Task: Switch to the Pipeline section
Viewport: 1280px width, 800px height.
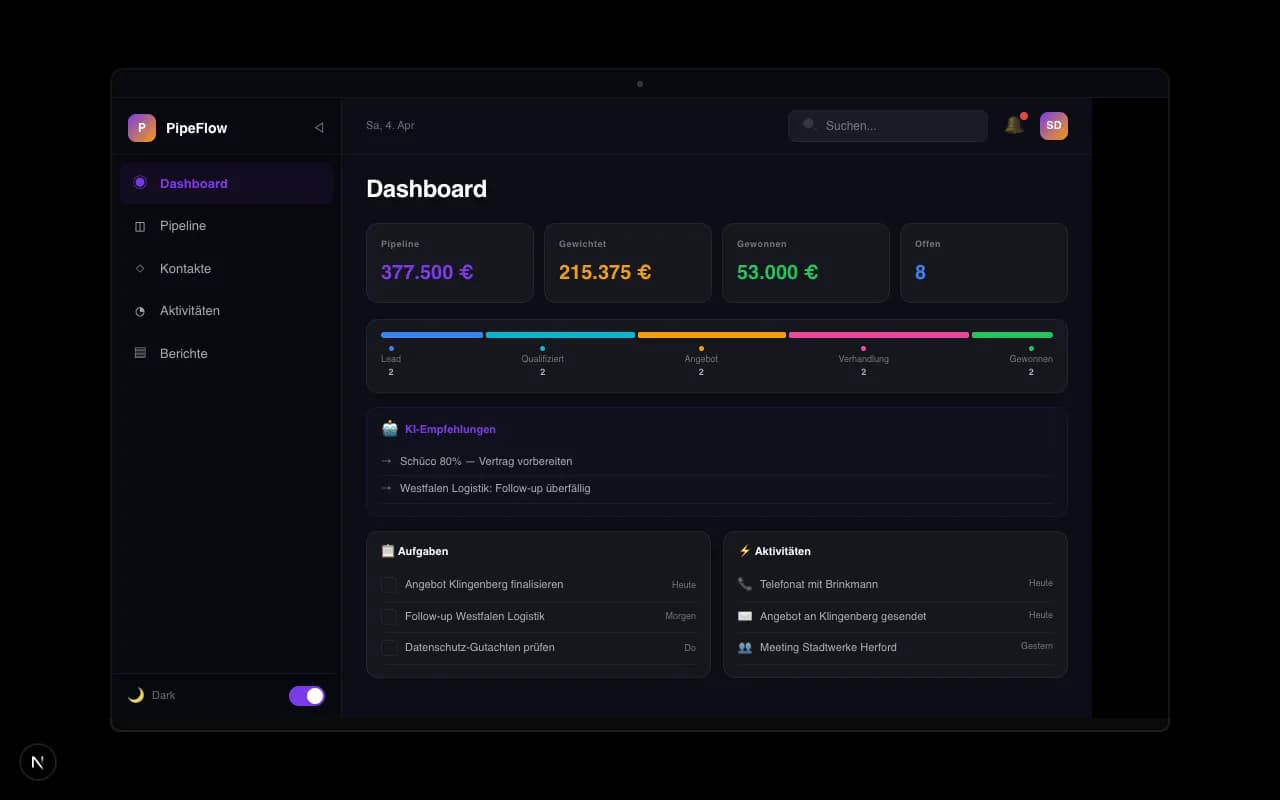Action: 183,226
